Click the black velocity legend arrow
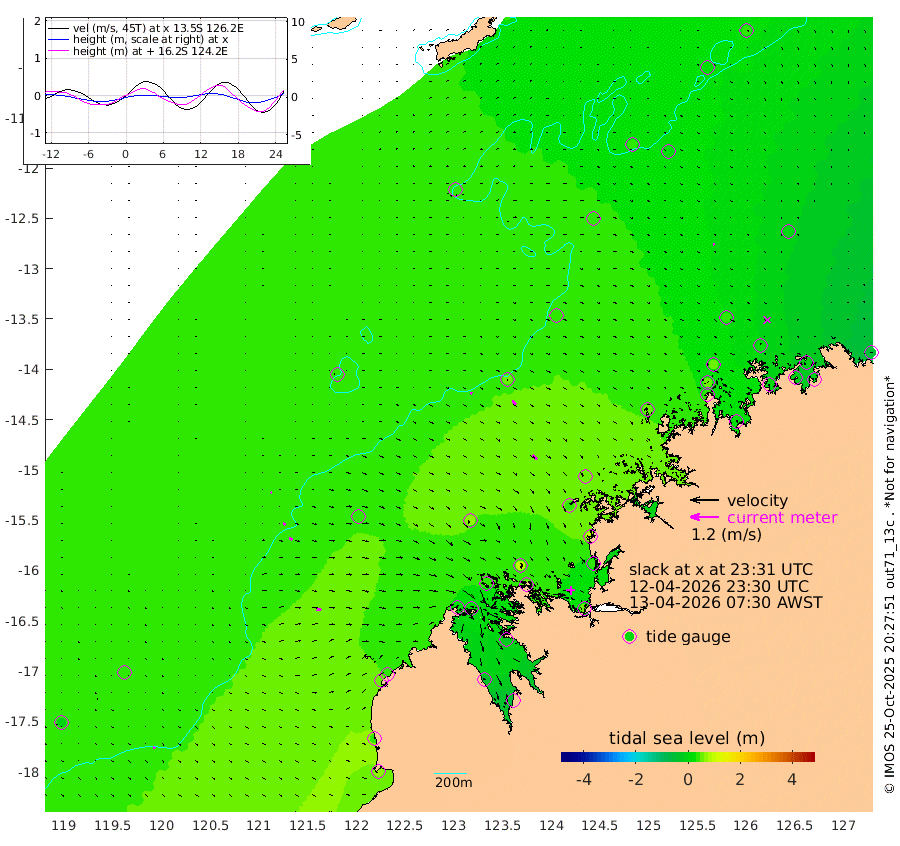The height and width of the screenshot is (846, 900). point(704,500)
